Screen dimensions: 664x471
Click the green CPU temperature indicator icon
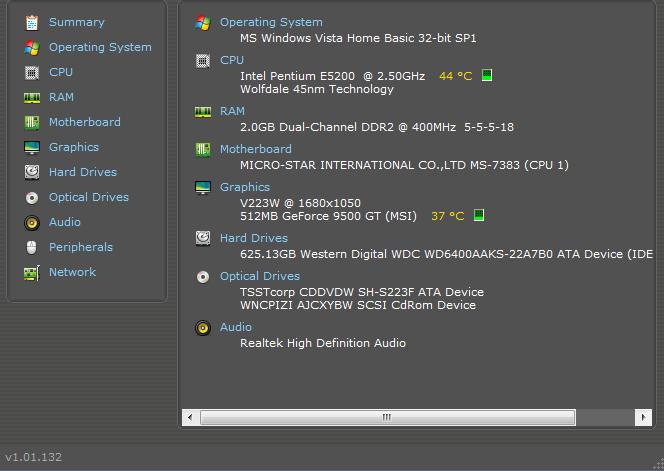point(487,76)
